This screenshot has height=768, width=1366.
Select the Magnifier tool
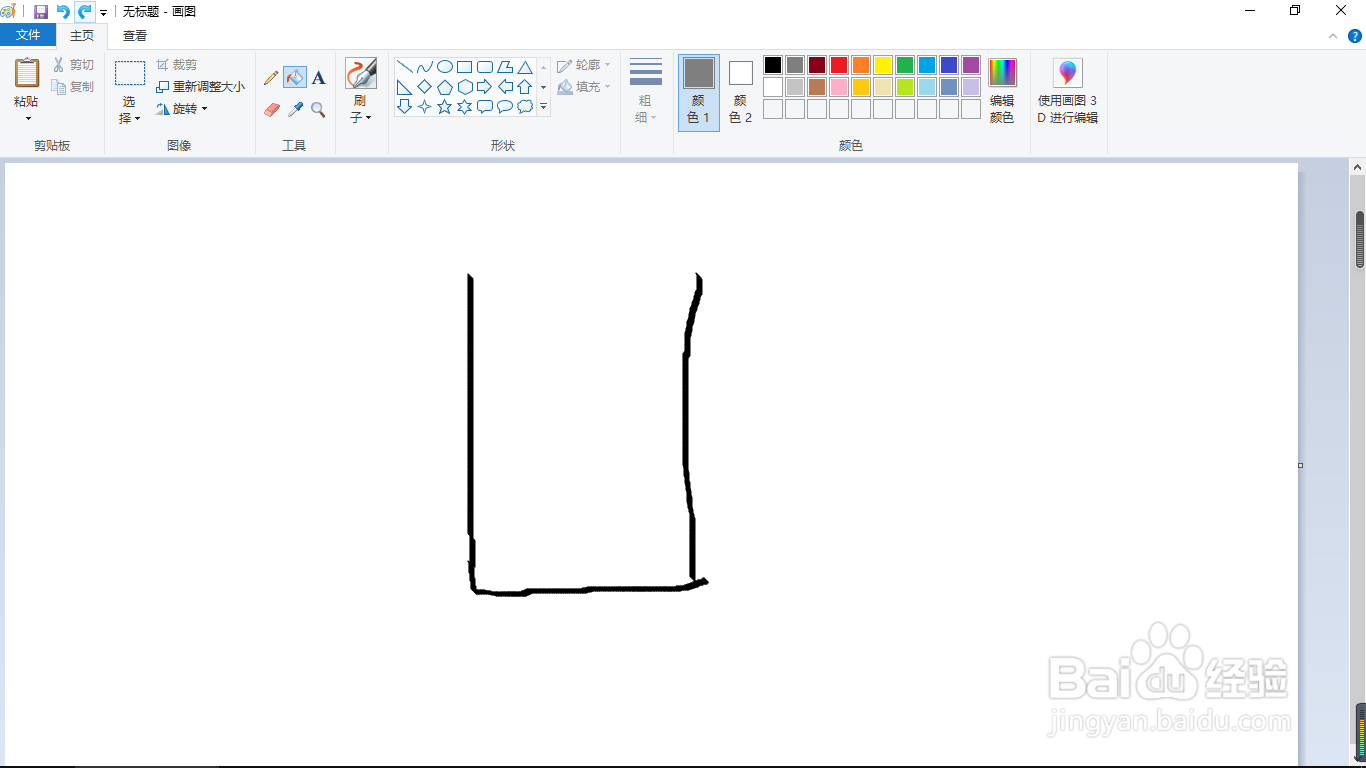318,110
